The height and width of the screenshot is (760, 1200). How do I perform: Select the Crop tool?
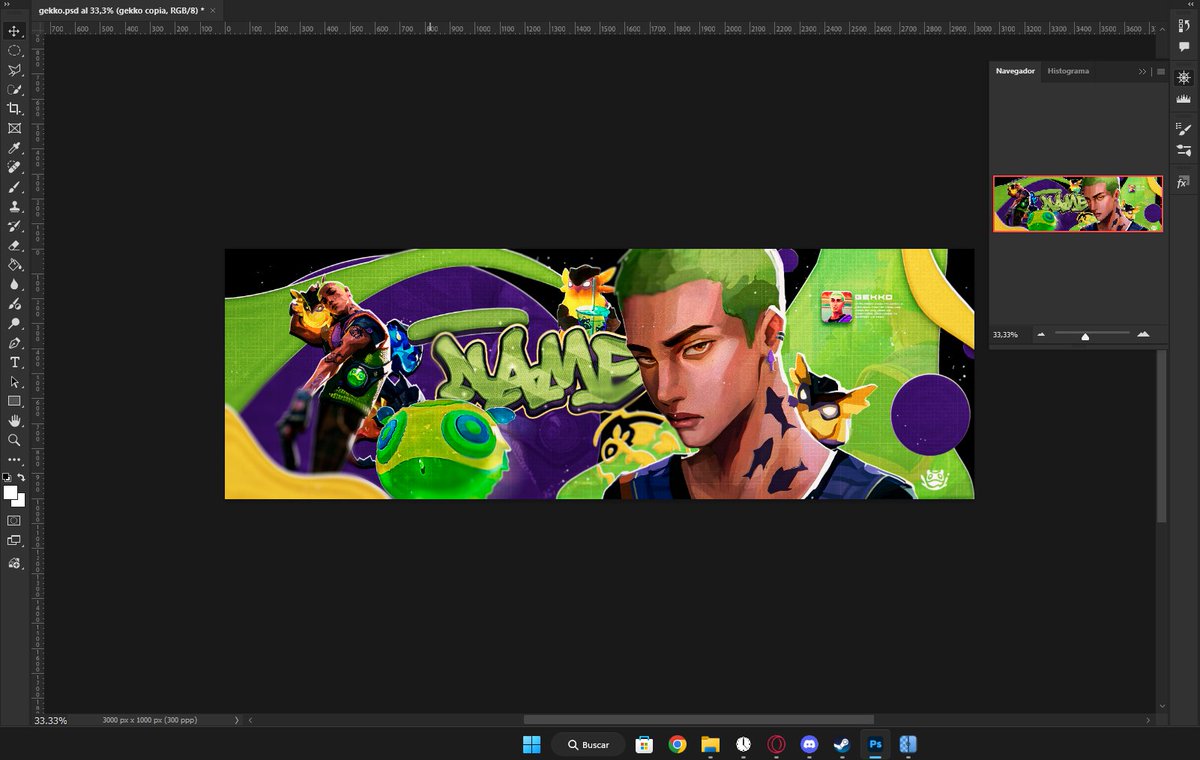pyautogui.click(x=14, y=109)
